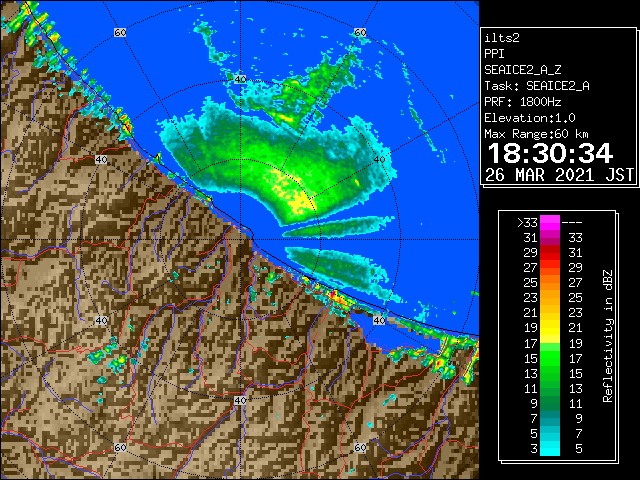This screenshot has width=640, height=480.
Task: Select the "Elevation:1.0" text
Action: click(530, 118)
